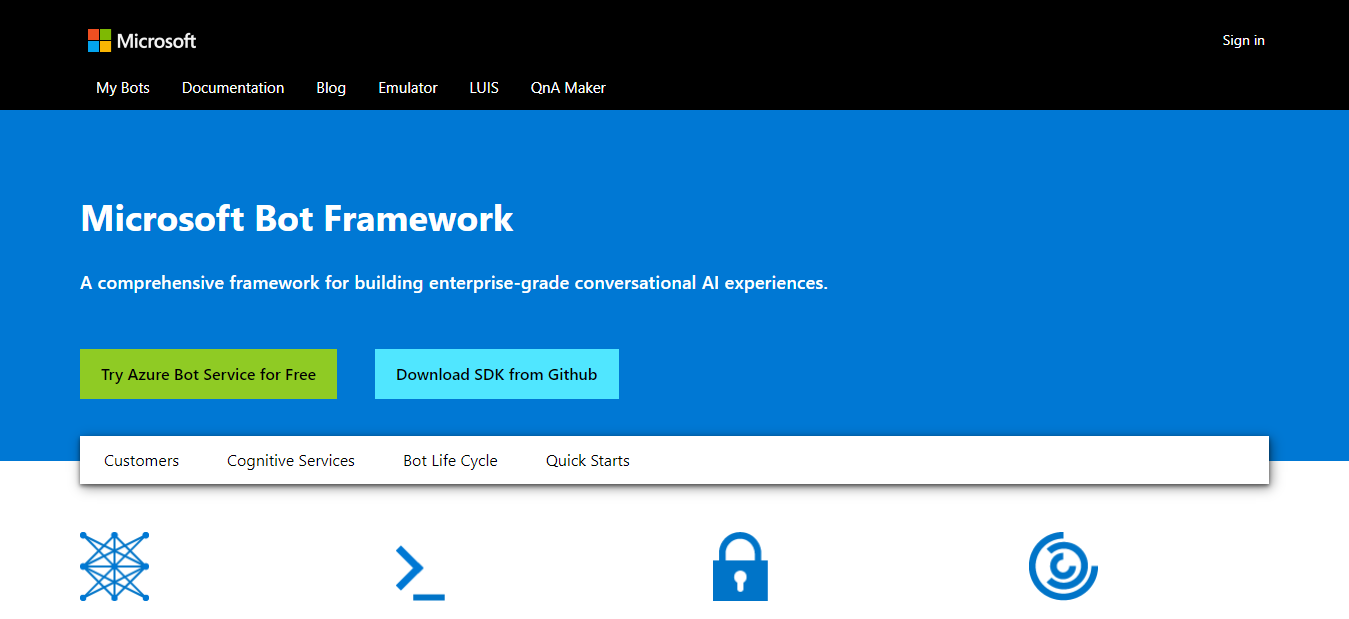Open the Documentation menu item

pyautogui.click(x=233, y=88)
